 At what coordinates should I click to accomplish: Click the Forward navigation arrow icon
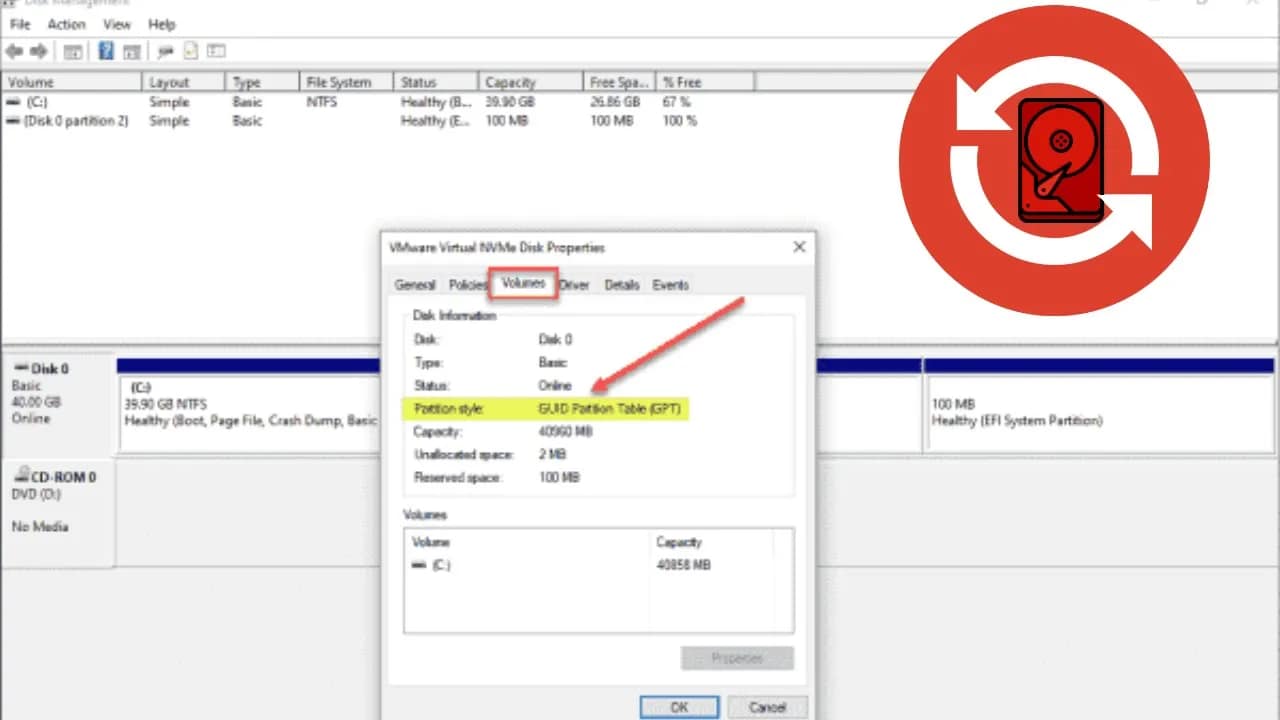(39, 51)
